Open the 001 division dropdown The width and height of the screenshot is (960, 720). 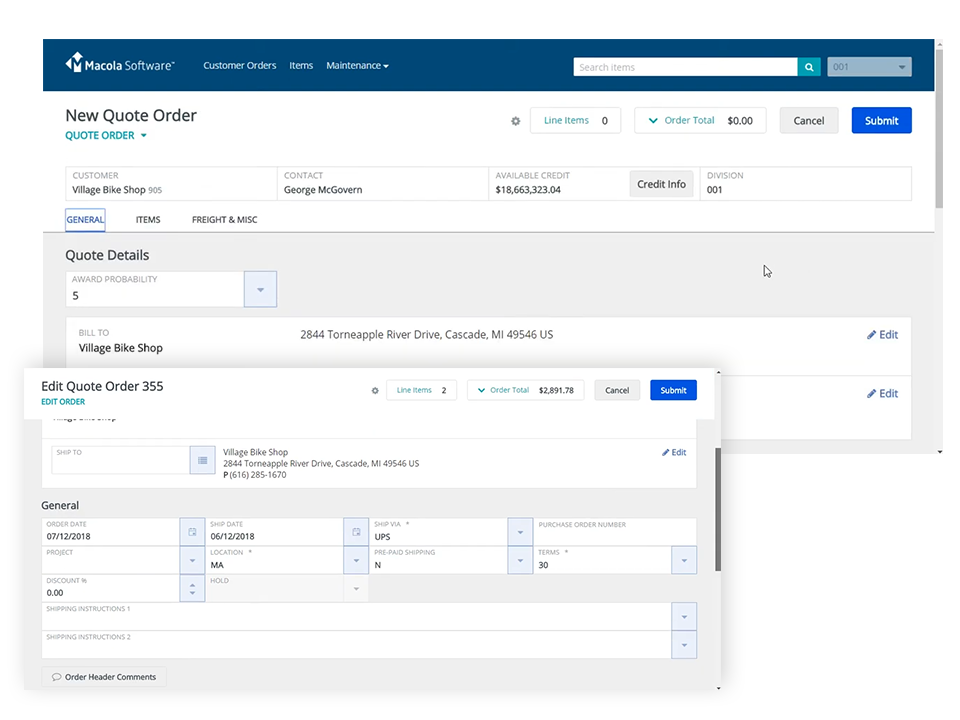(x=869, y=67)
